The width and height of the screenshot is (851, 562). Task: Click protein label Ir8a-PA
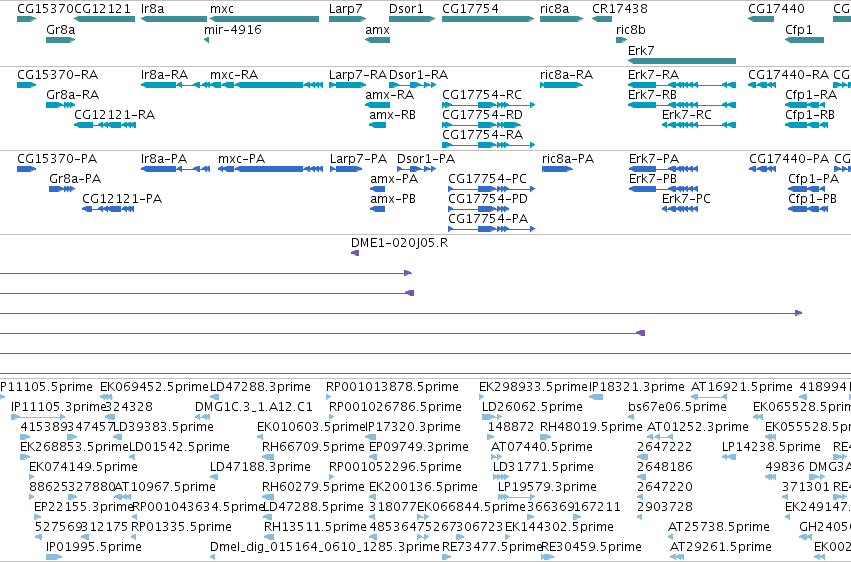tap(164, 159)
